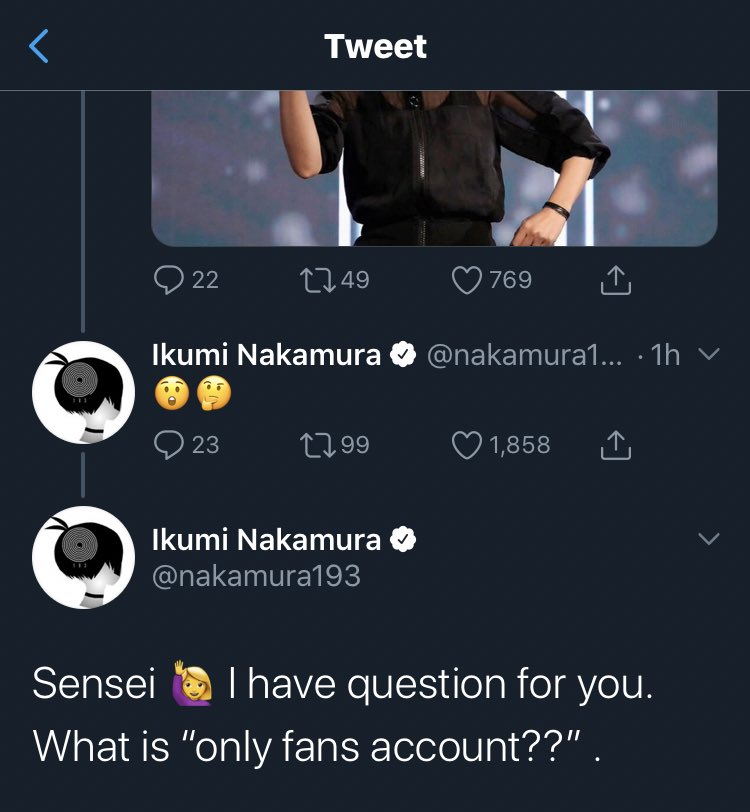This screenshot has width=750, height=812.
Task: Expand options chevron on the 1h tweet
Action: (x=708, y=354)
